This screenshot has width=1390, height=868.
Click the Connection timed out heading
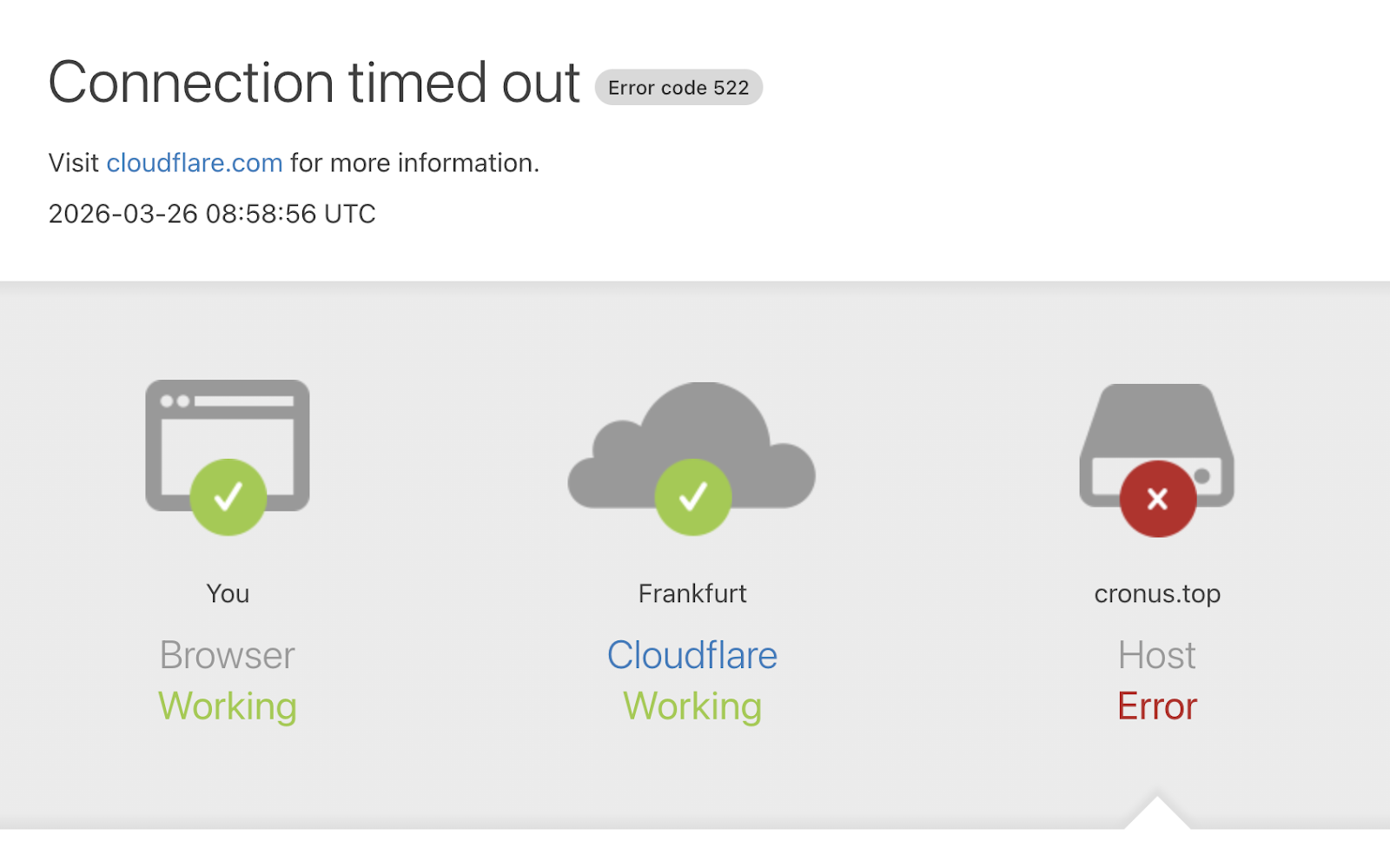314,83
